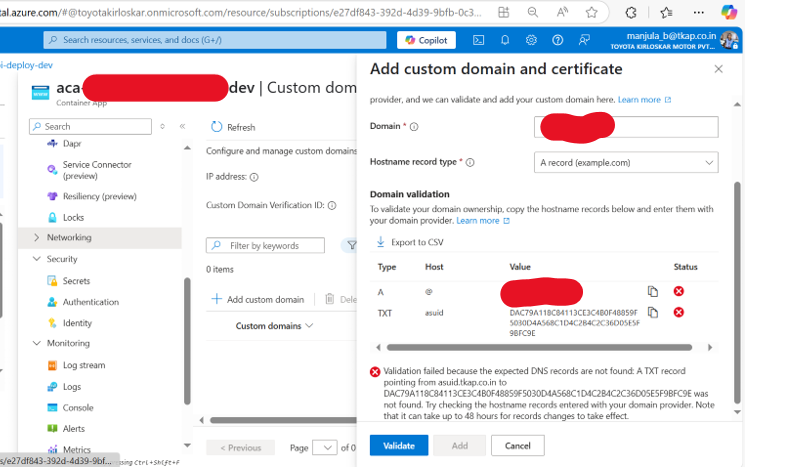Open the browser favorites list icon
Viewport: 804px width, 471px height.
(666, 12)
